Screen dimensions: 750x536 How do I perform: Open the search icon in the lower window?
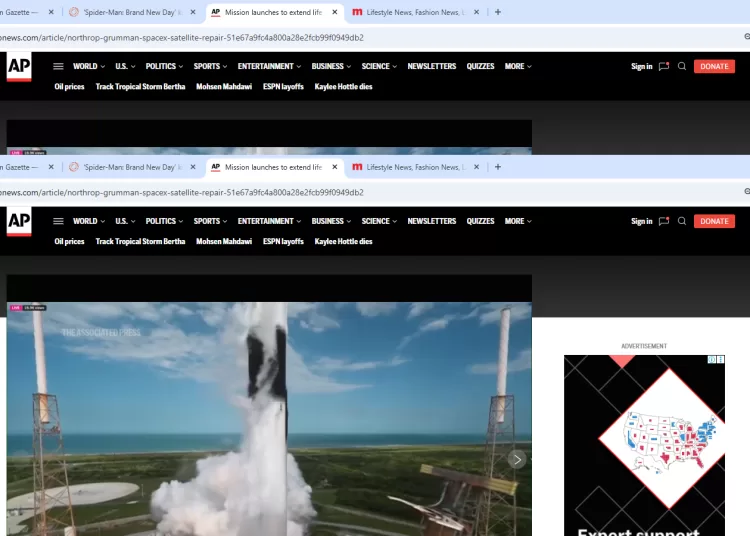click(682, 221)
